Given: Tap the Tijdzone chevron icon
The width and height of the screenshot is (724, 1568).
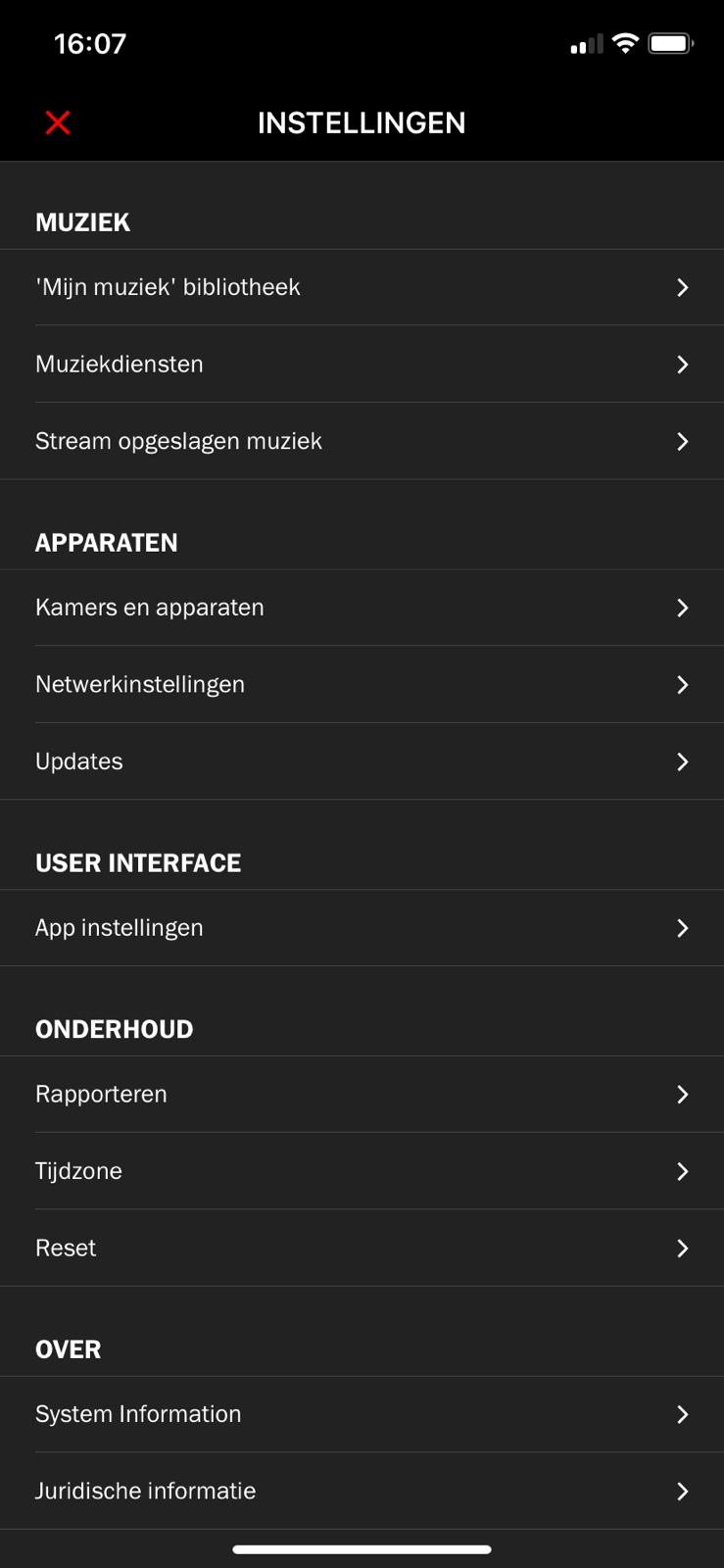Looking at the screenshot, I should (x=683, y=1171).
